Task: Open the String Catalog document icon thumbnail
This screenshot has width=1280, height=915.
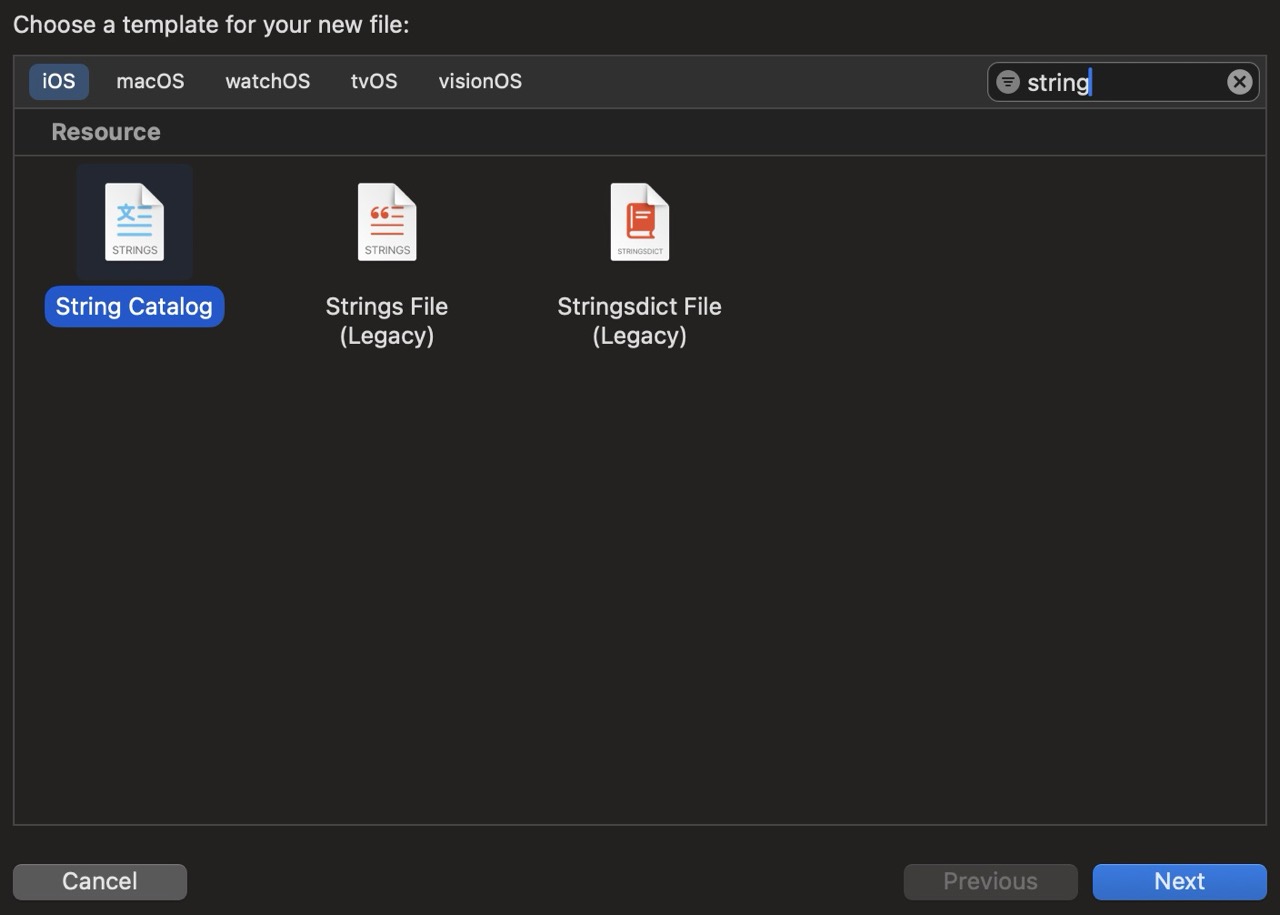Action: 134,221
